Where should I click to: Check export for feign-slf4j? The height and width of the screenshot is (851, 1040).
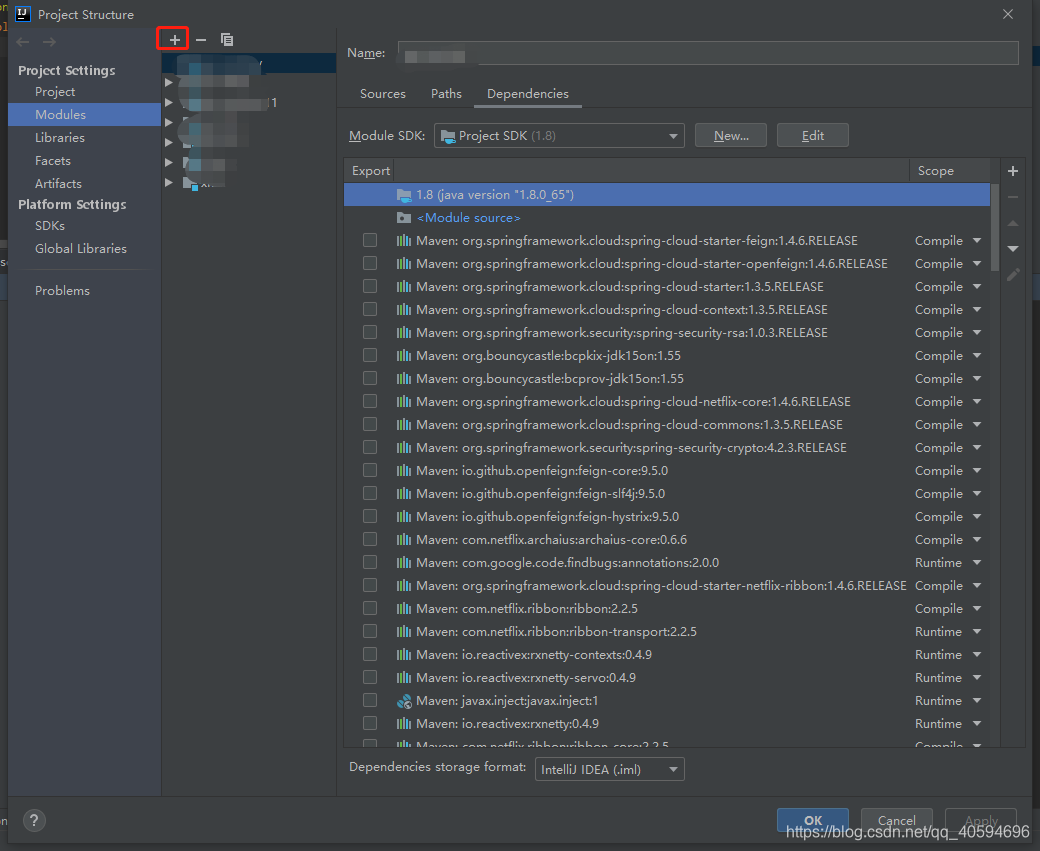click(x=370, y=493)
